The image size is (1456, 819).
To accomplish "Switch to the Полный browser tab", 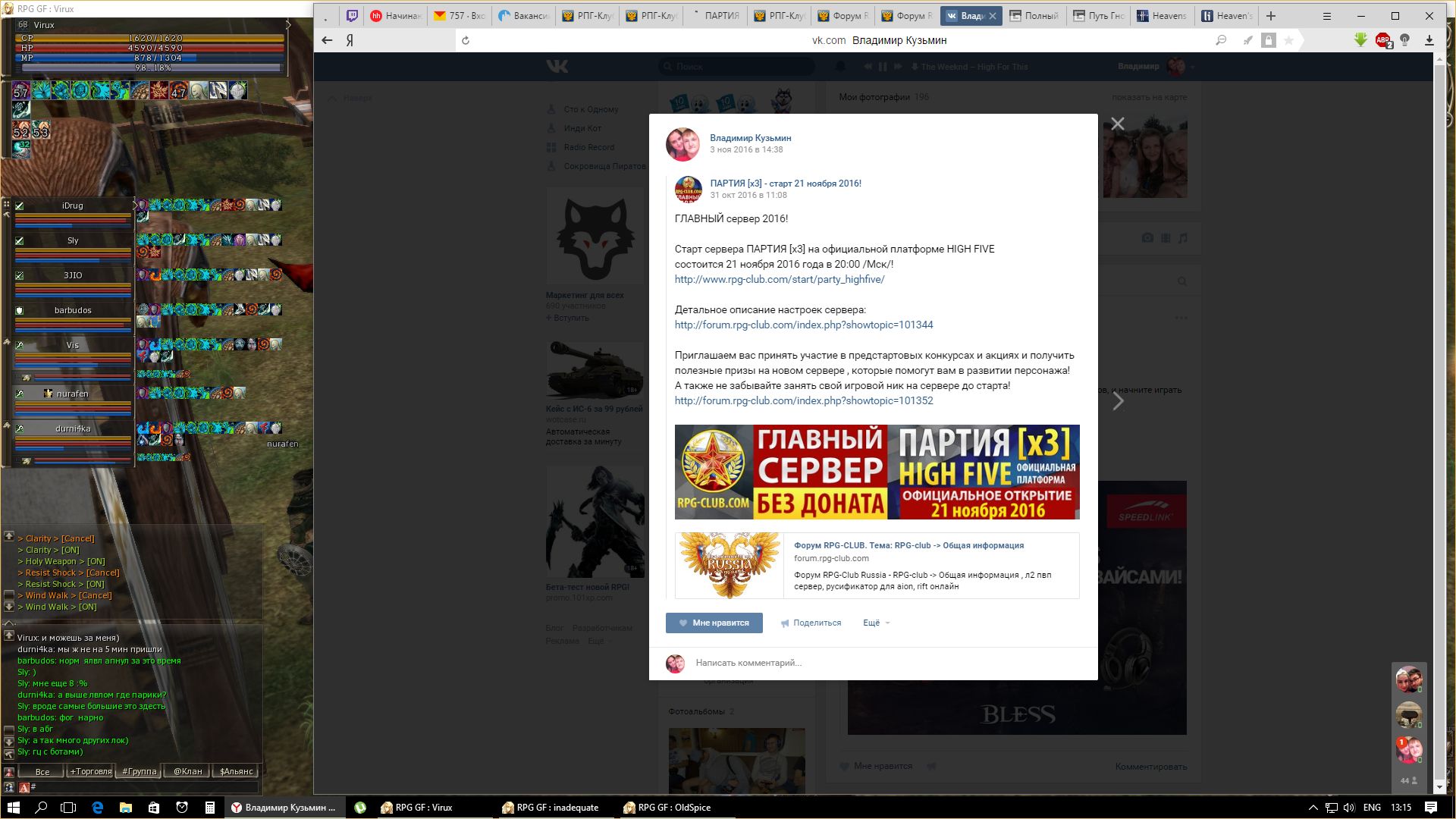I will (1034, 16).
